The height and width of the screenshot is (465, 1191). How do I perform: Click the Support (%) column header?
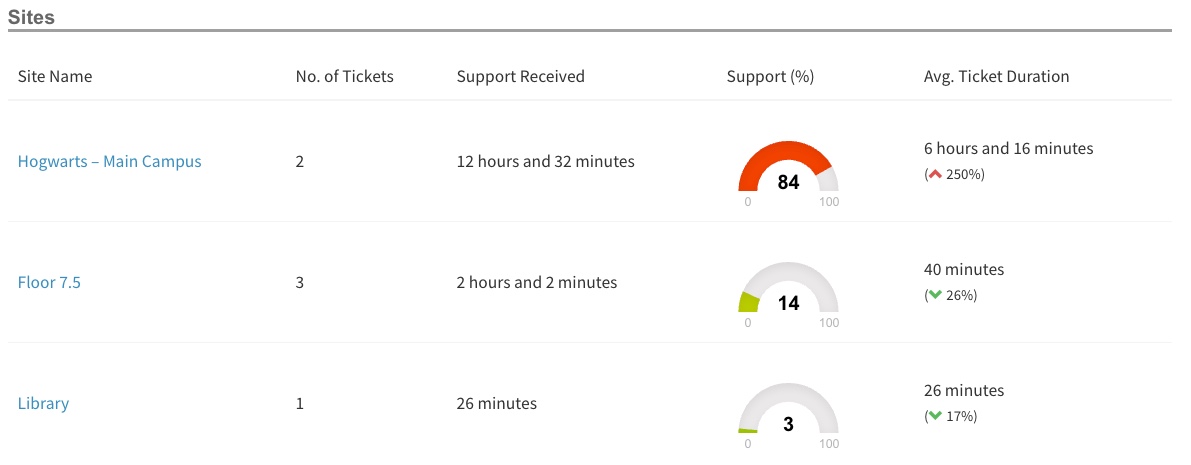[767, 76]
